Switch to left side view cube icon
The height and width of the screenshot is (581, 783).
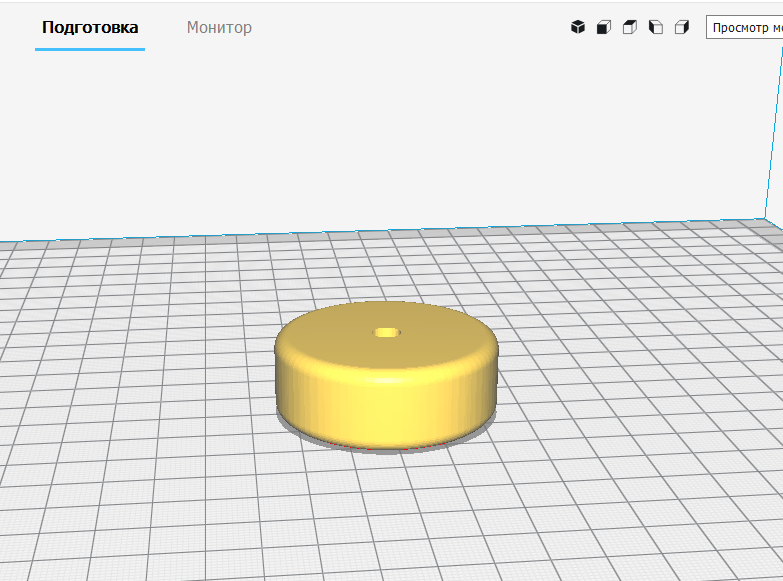coord(656,27)
